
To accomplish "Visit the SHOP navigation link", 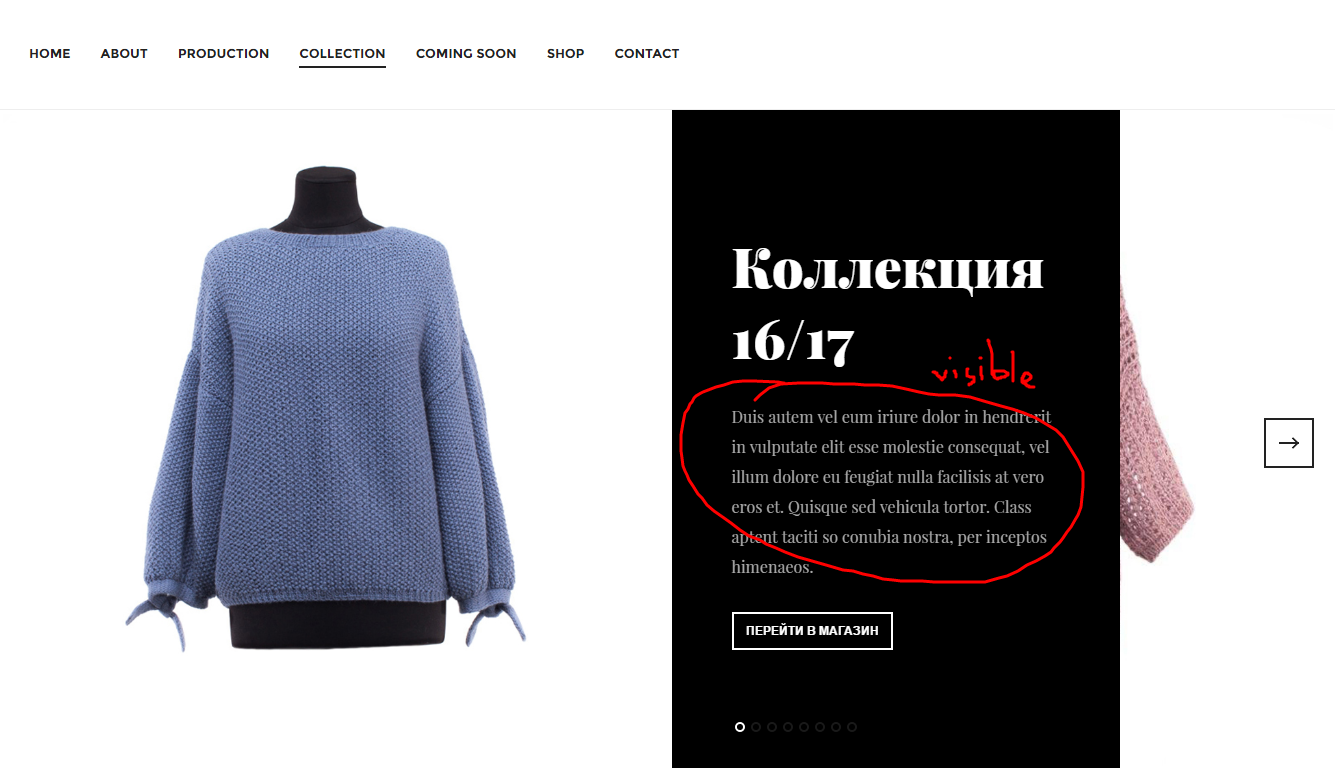I will tap(566, 54).
